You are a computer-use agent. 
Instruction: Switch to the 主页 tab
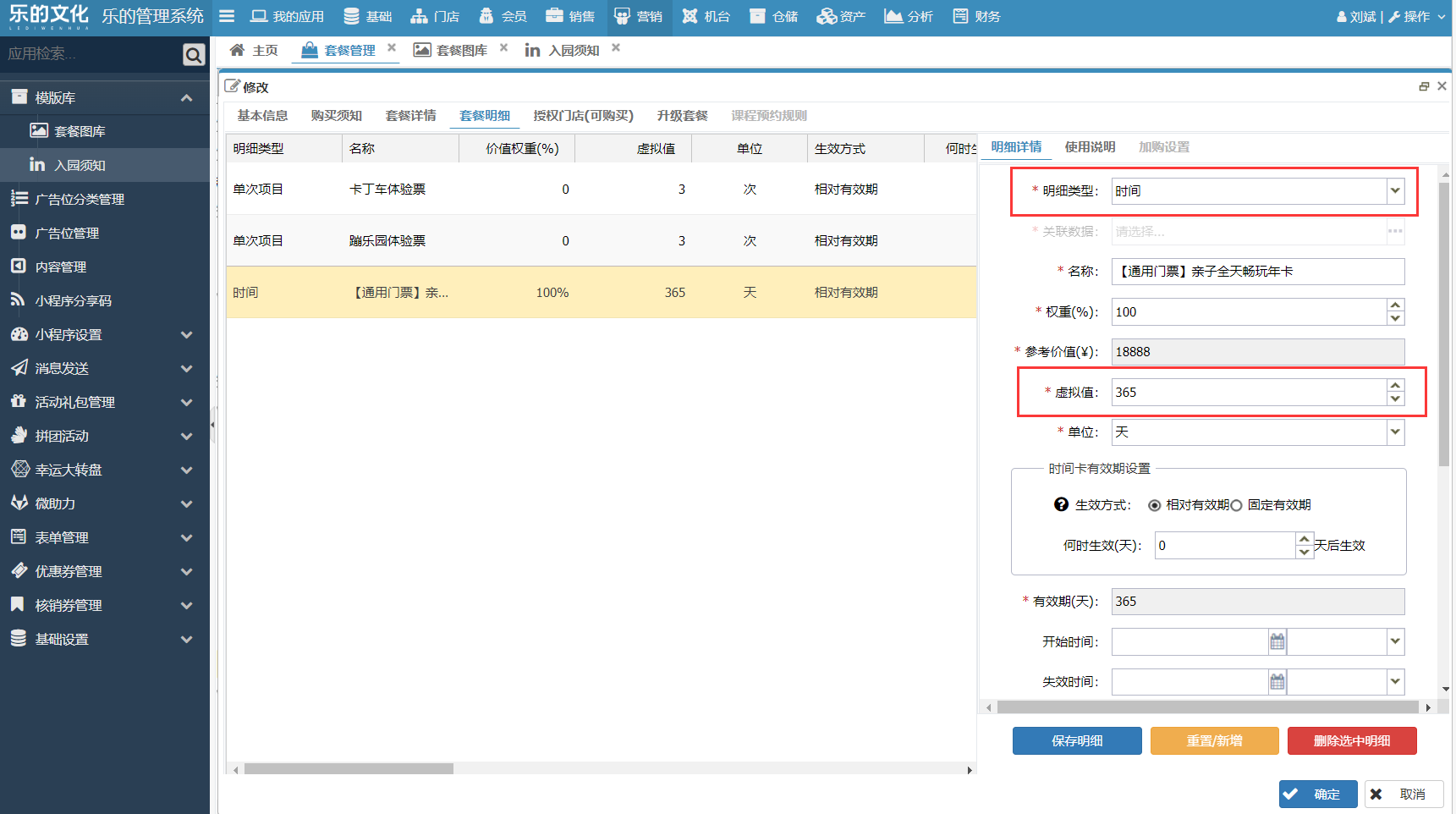click(x=254, y=50)
